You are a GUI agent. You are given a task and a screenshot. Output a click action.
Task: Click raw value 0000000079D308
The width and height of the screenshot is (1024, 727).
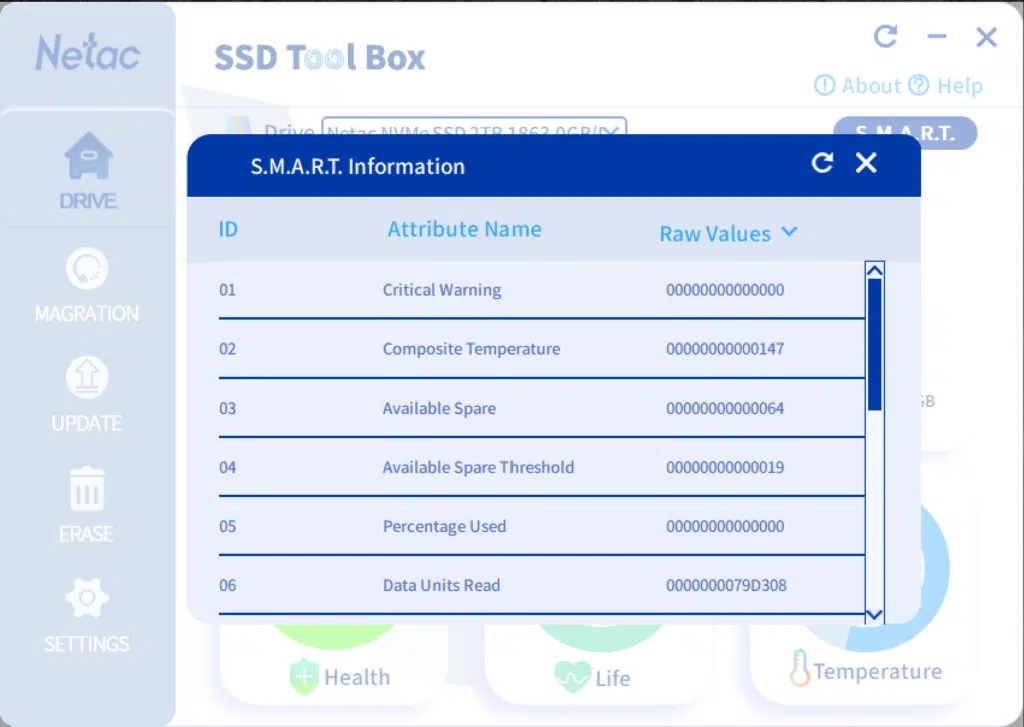[x=726, y=585]
